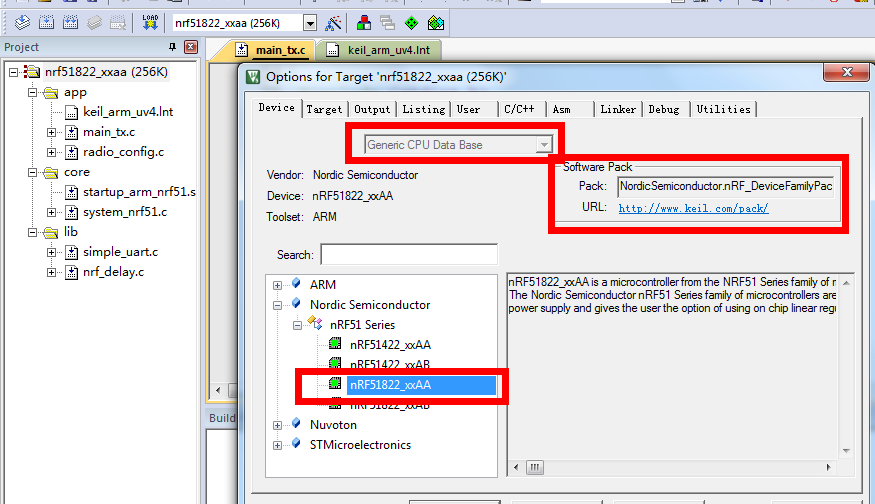Collapse the lib group in Project tree
Viewport: 875px width, 504px height.
tap(33, 232)
